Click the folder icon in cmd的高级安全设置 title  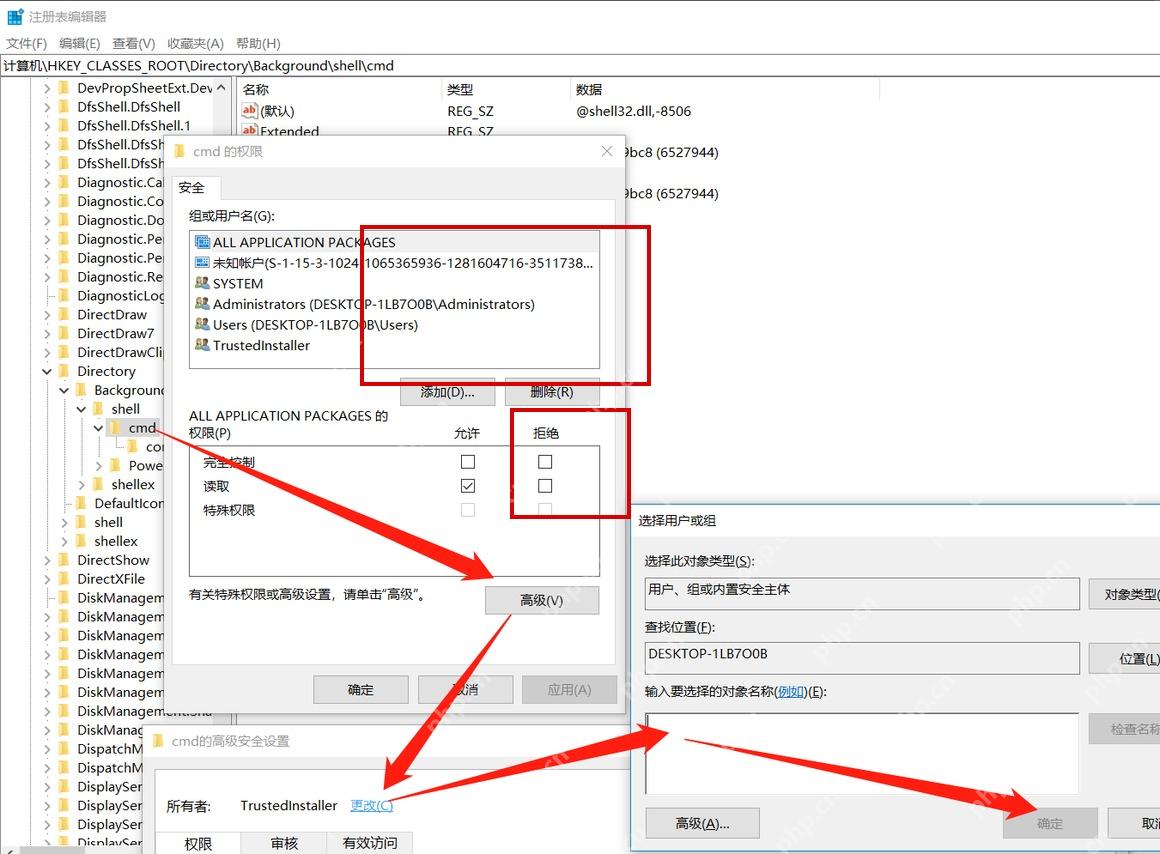coord(158,741)
